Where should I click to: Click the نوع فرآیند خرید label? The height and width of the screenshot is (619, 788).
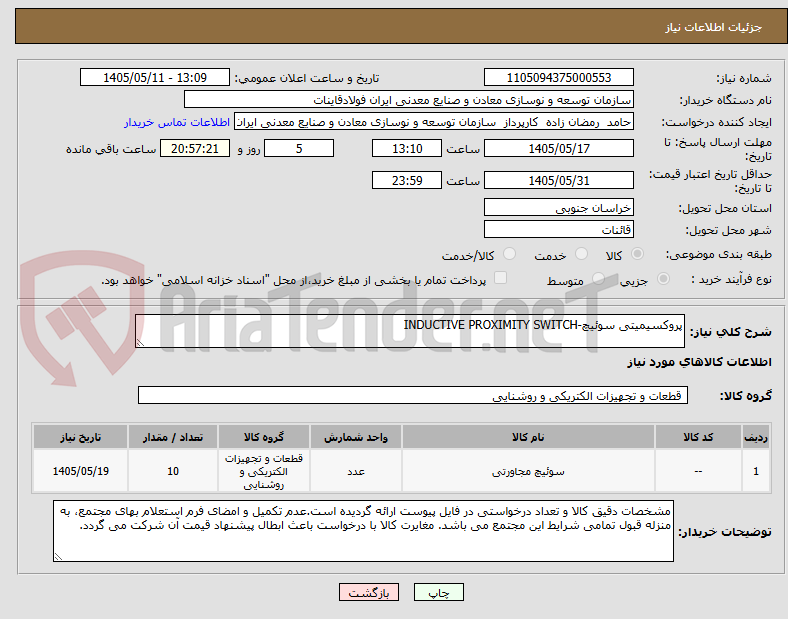click(731, 279)
